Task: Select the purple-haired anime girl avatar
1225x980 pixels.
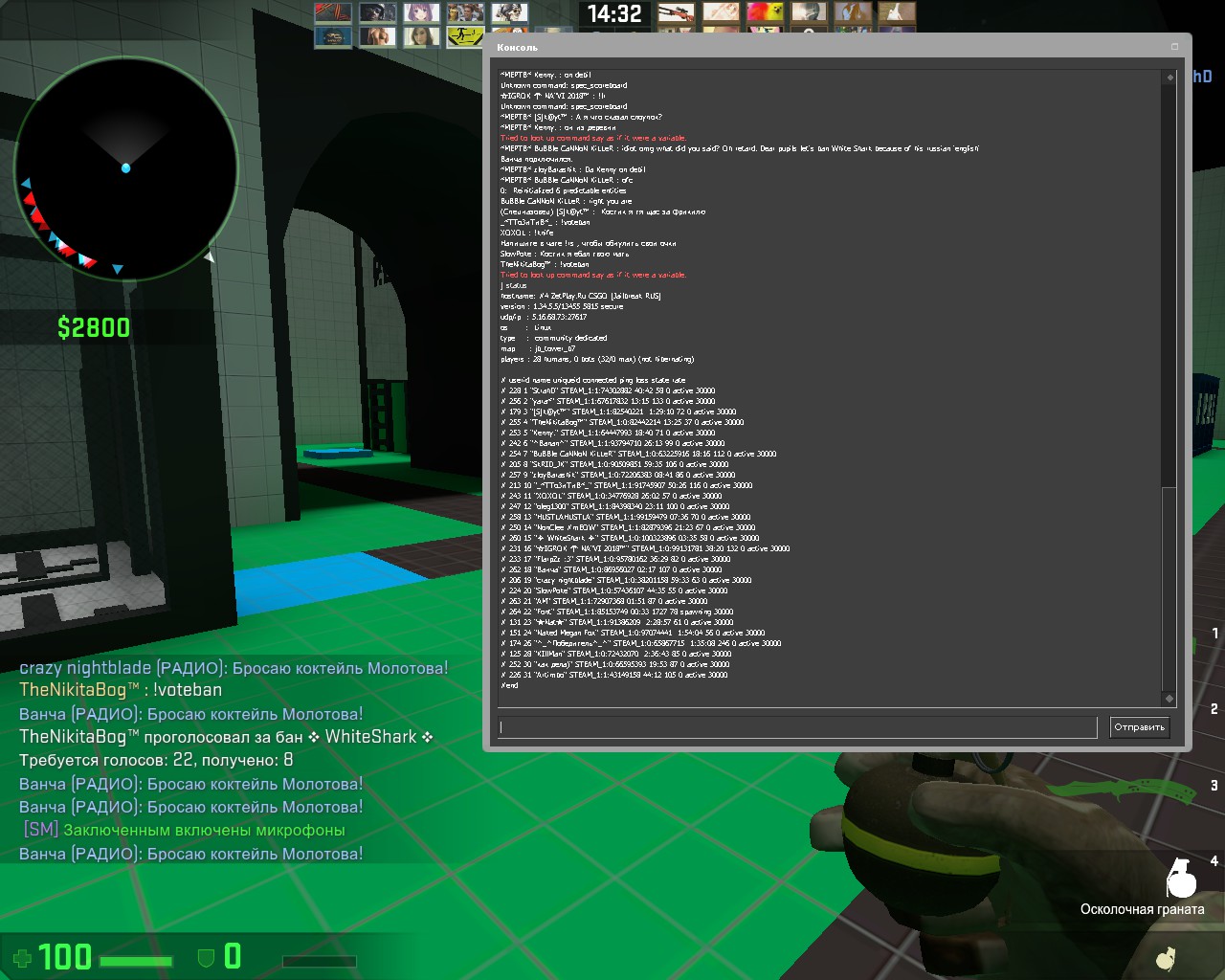Action: (421, 13)
